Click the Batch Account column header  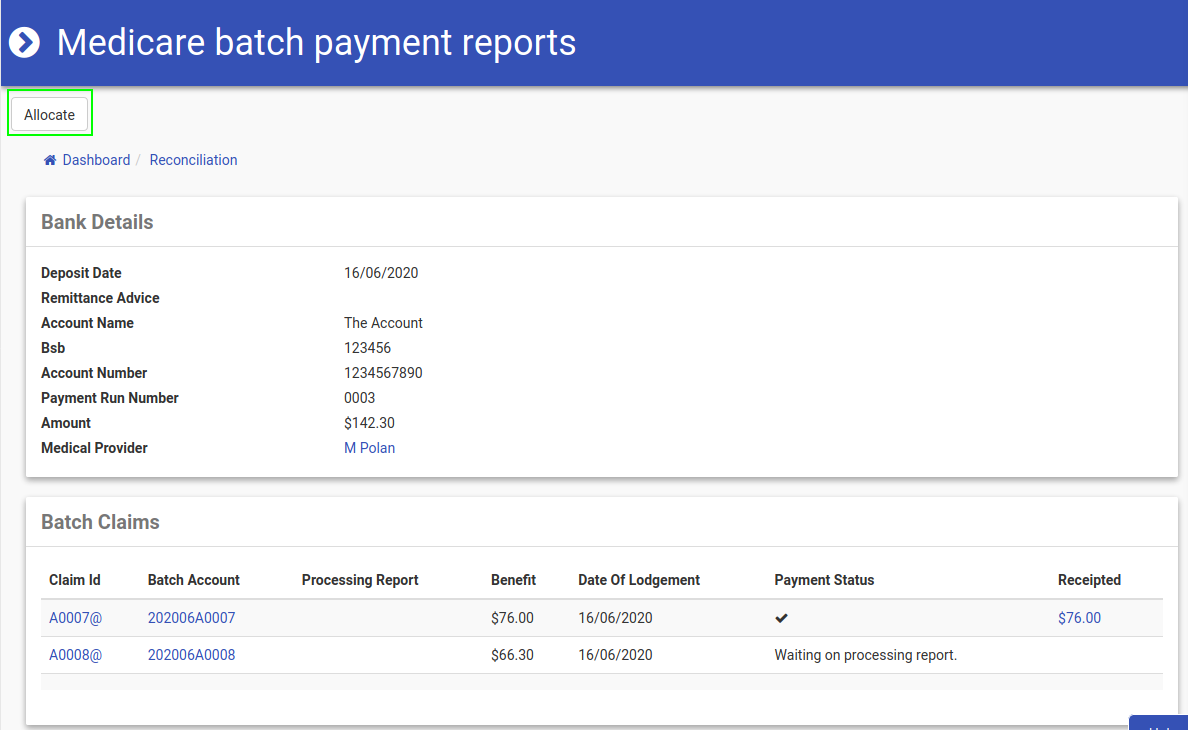tap(194, 580)
